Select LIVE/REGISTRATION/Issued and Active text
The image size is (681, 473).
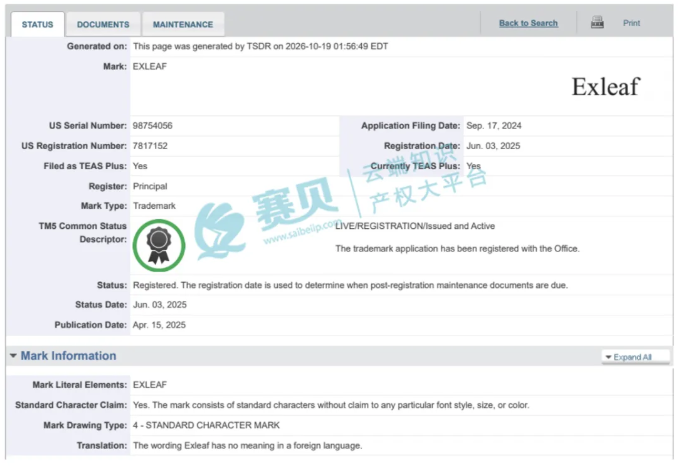[415, 226]
